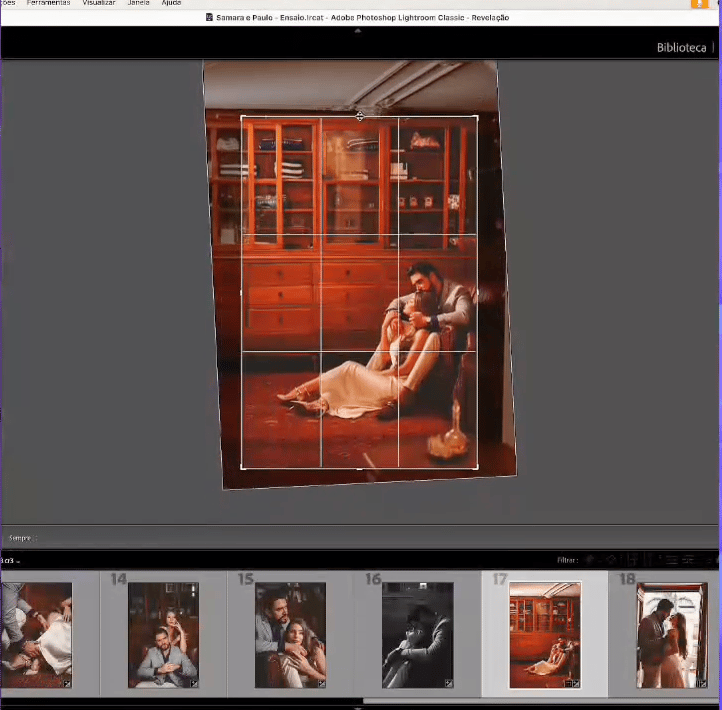This screenshot has width=722, height=710.
Task: Click the crop badge on thumbnail 17
Action: click(568, 684)
